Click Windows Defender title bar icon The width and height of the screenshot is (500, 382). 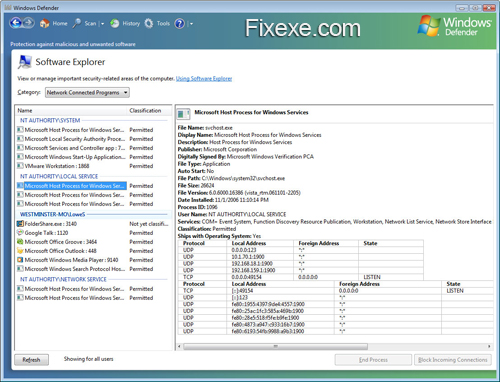8,7
